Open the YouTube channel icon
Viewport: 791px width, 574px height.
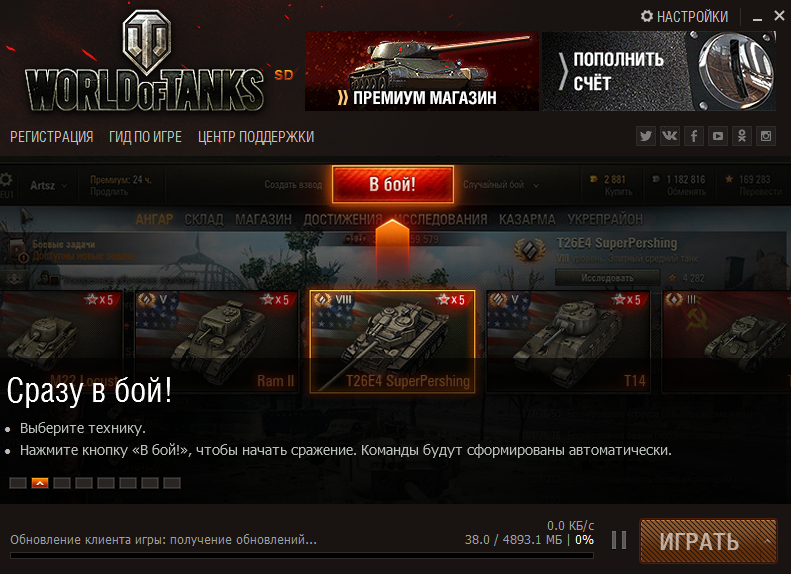[x=718, y=136]
